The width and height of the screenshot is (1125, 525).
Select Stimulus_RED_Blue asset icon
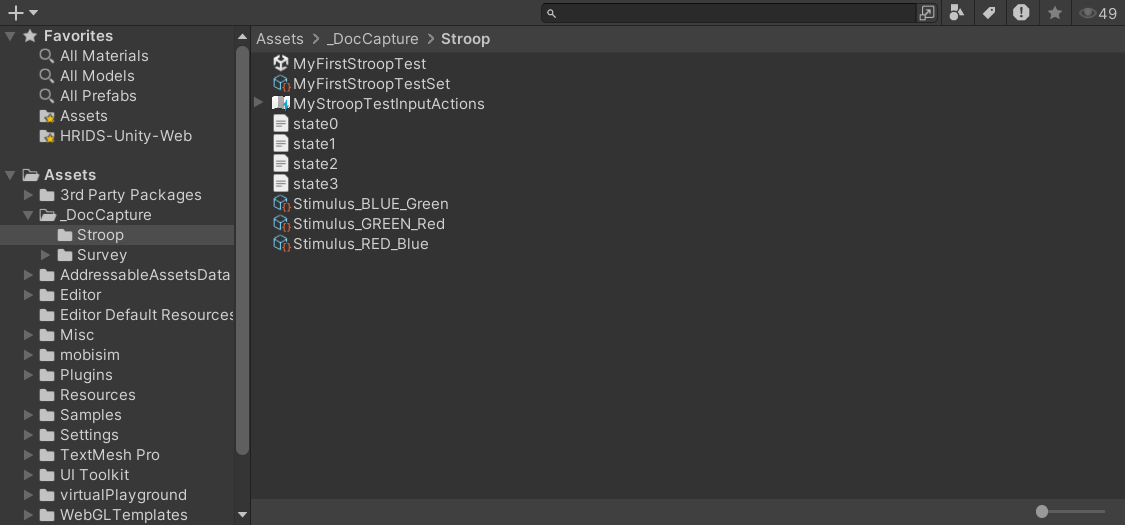tap(281, 244)
